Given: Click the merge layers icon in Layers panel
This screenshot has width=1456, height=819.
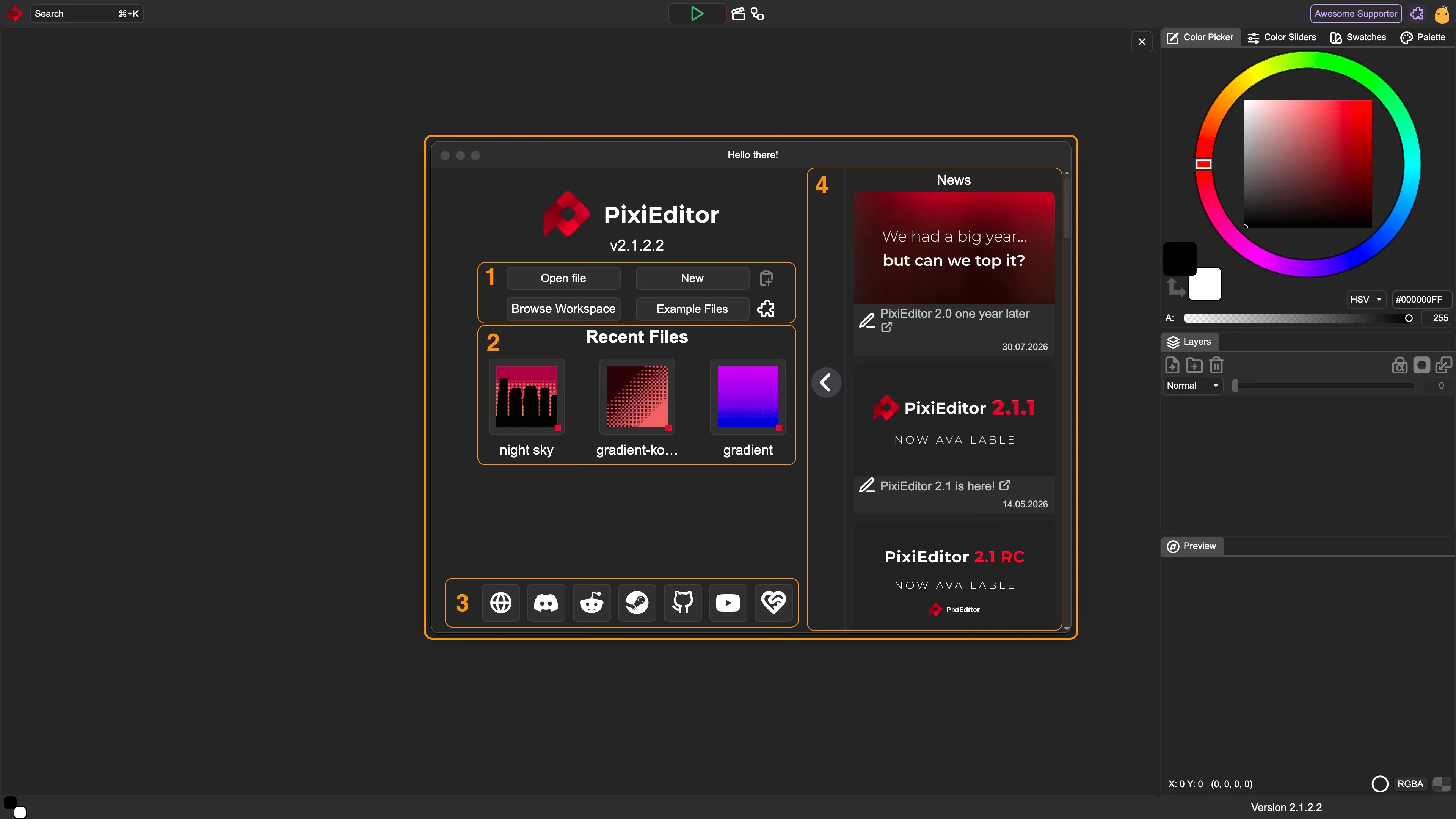Looking at the screenshot, I should (1443, 365).
